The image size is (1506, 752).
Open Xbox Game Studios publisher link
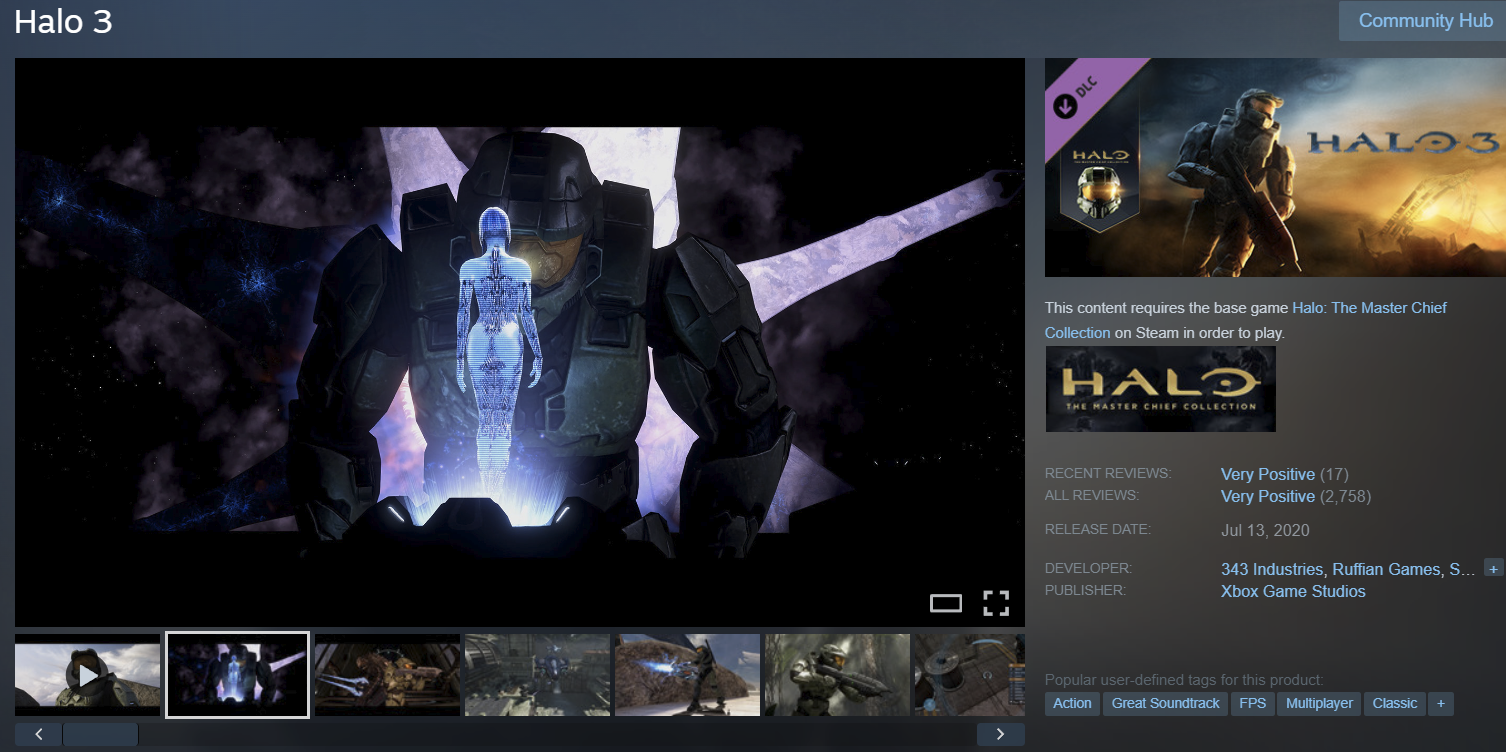click(1293, 591)
